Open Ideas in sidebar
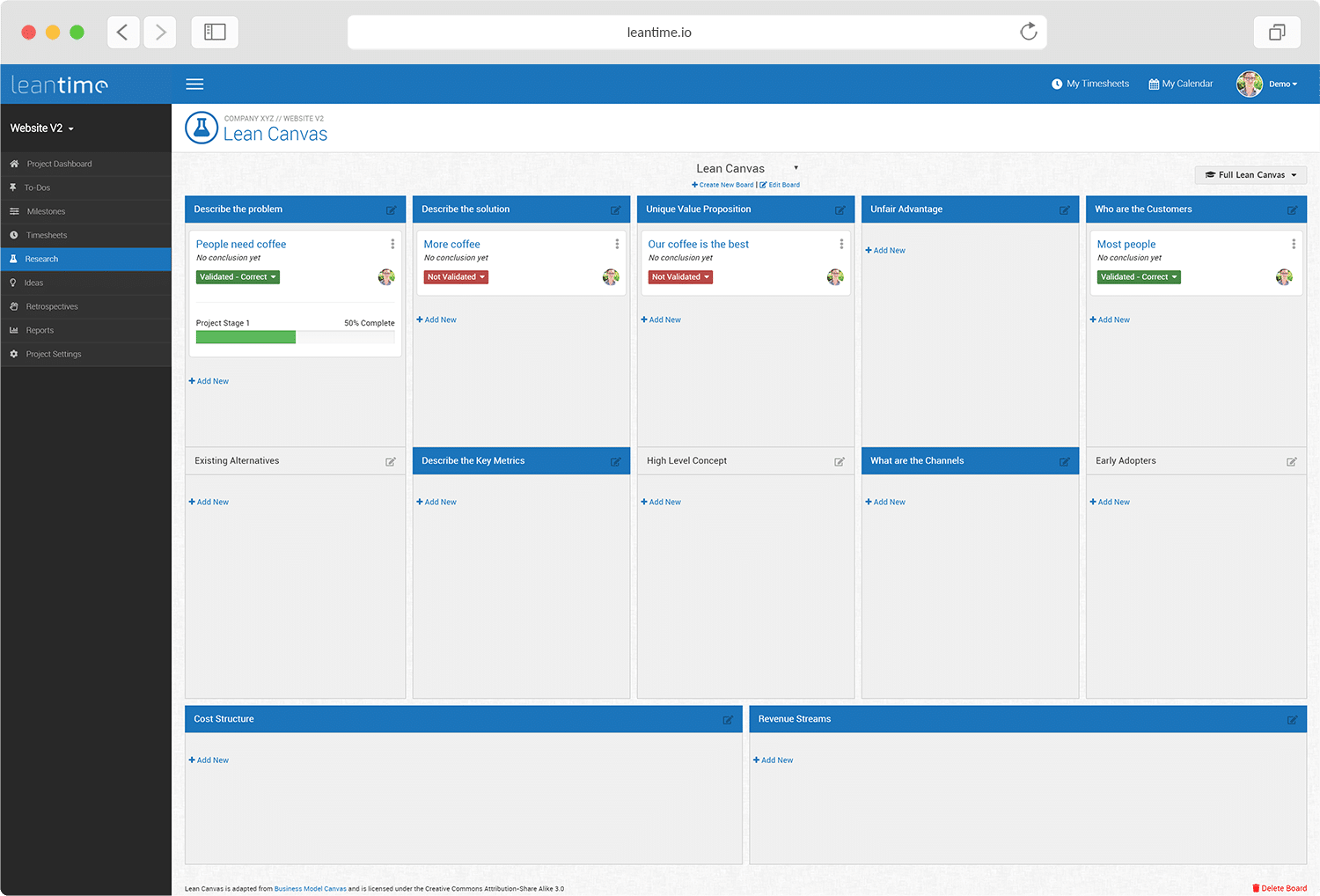Image resolution: width=1320 pixels, height=896 pixels. 85,283
